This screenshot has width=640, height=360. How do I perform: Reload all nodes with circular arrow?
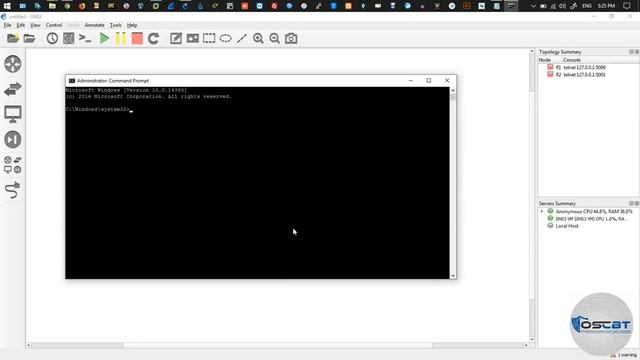[x=153, y=38]
